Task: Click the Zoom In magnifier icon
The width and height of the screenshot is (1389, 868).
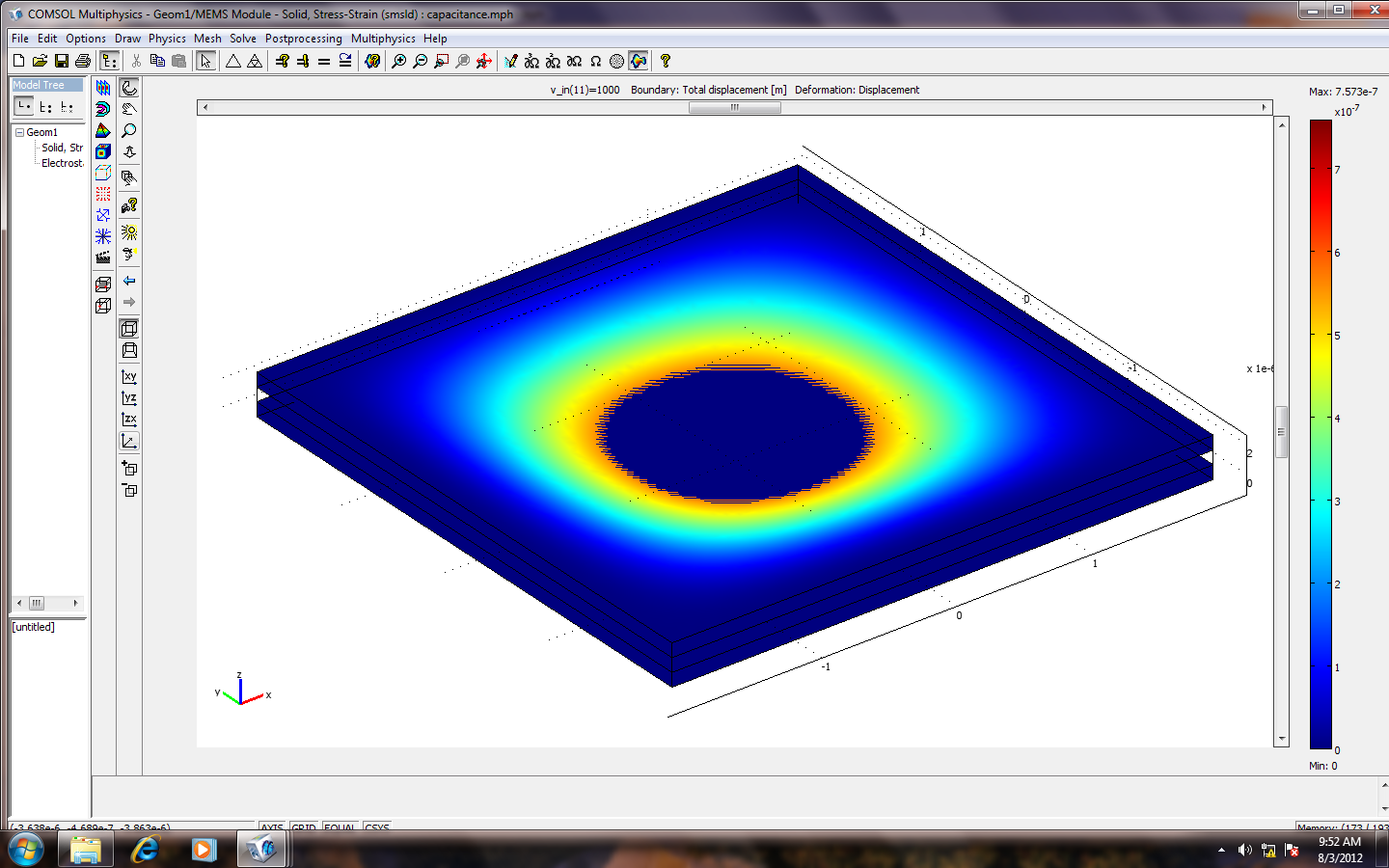Action: [398, 61]
